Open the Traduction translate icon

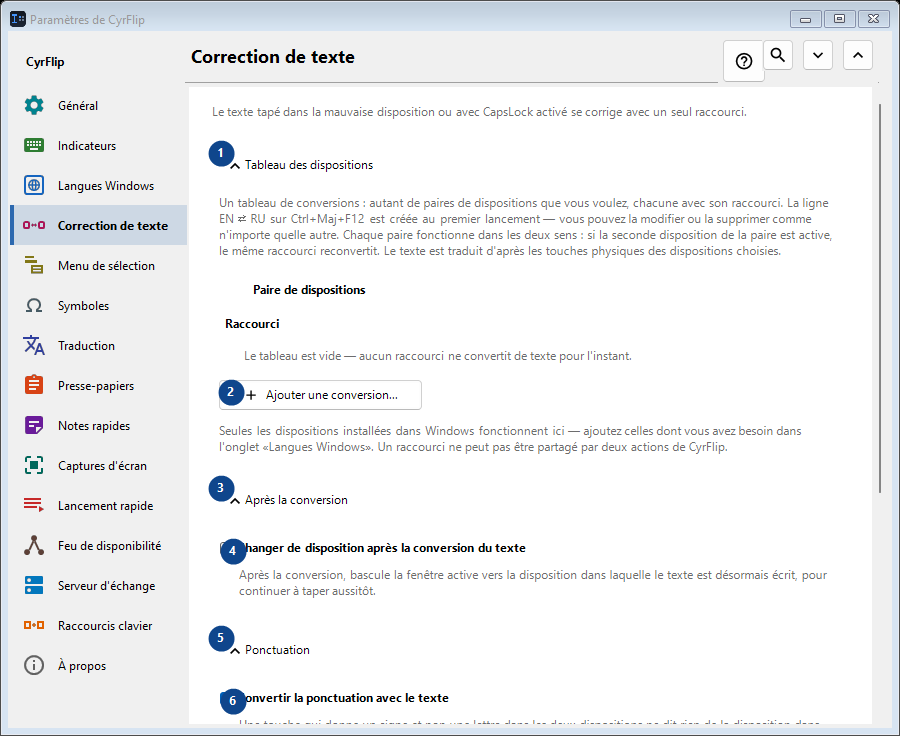click(34, 346)
